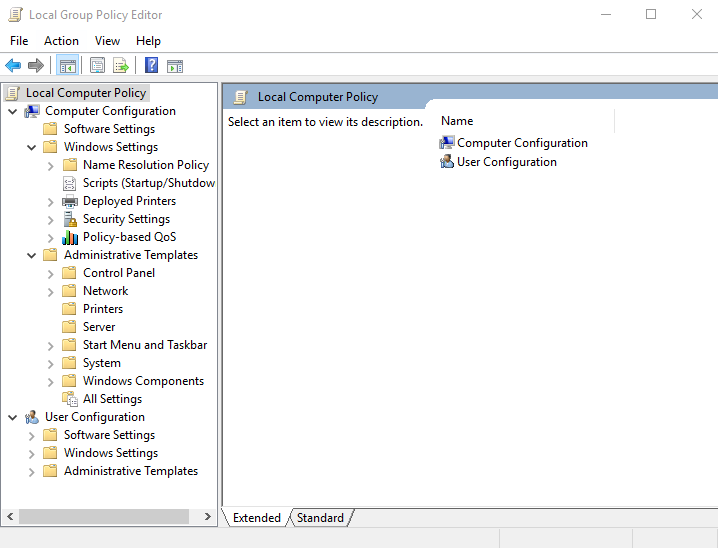Open Help via blue question mark icon

click(x=151, y=66)
